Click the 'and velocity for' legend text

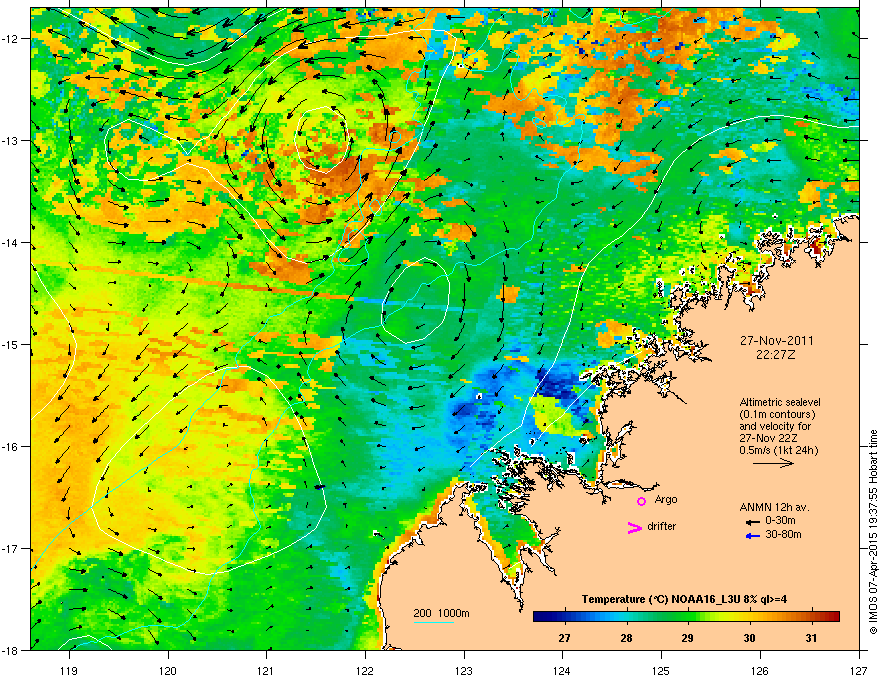(775, 426)
